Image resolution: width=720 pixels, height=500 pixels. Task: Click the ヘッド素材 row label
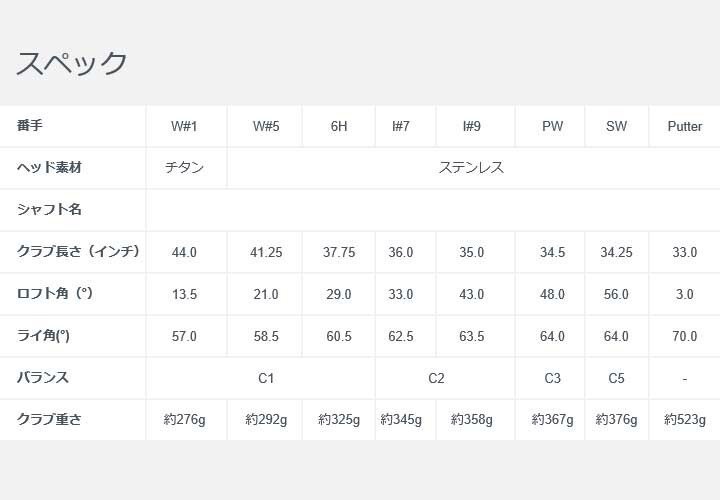pyautogui.click(x=49, y=168)
